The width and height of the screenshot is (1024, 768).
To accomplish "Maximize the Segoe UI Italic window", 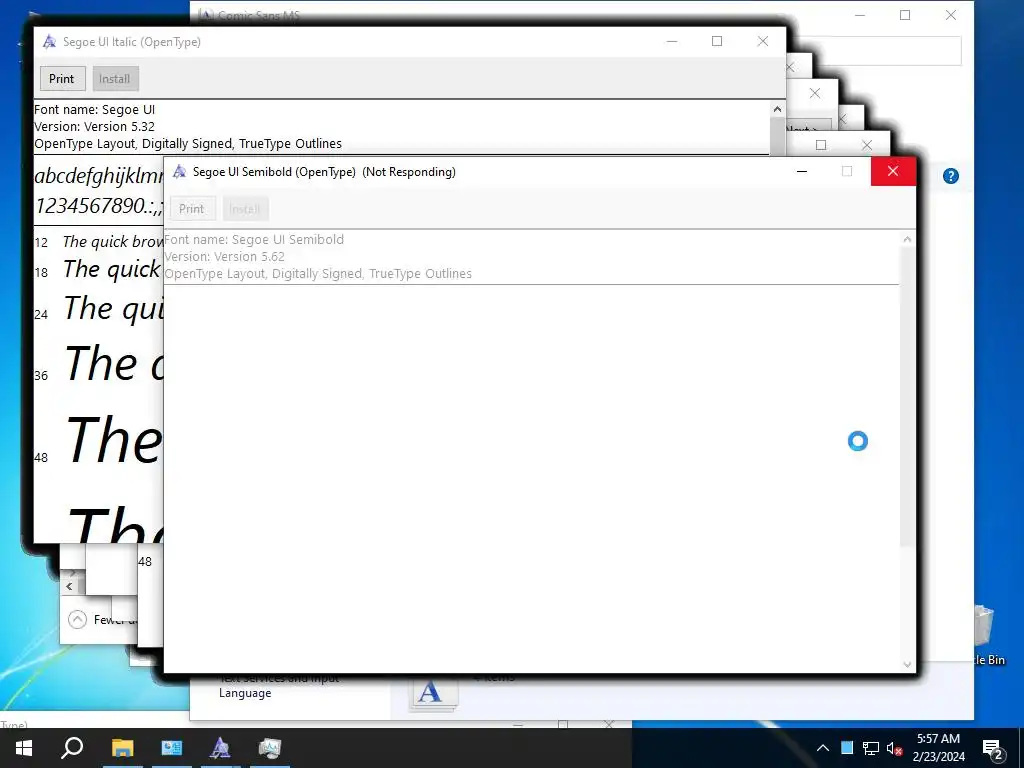I will (x=716, y=41).
